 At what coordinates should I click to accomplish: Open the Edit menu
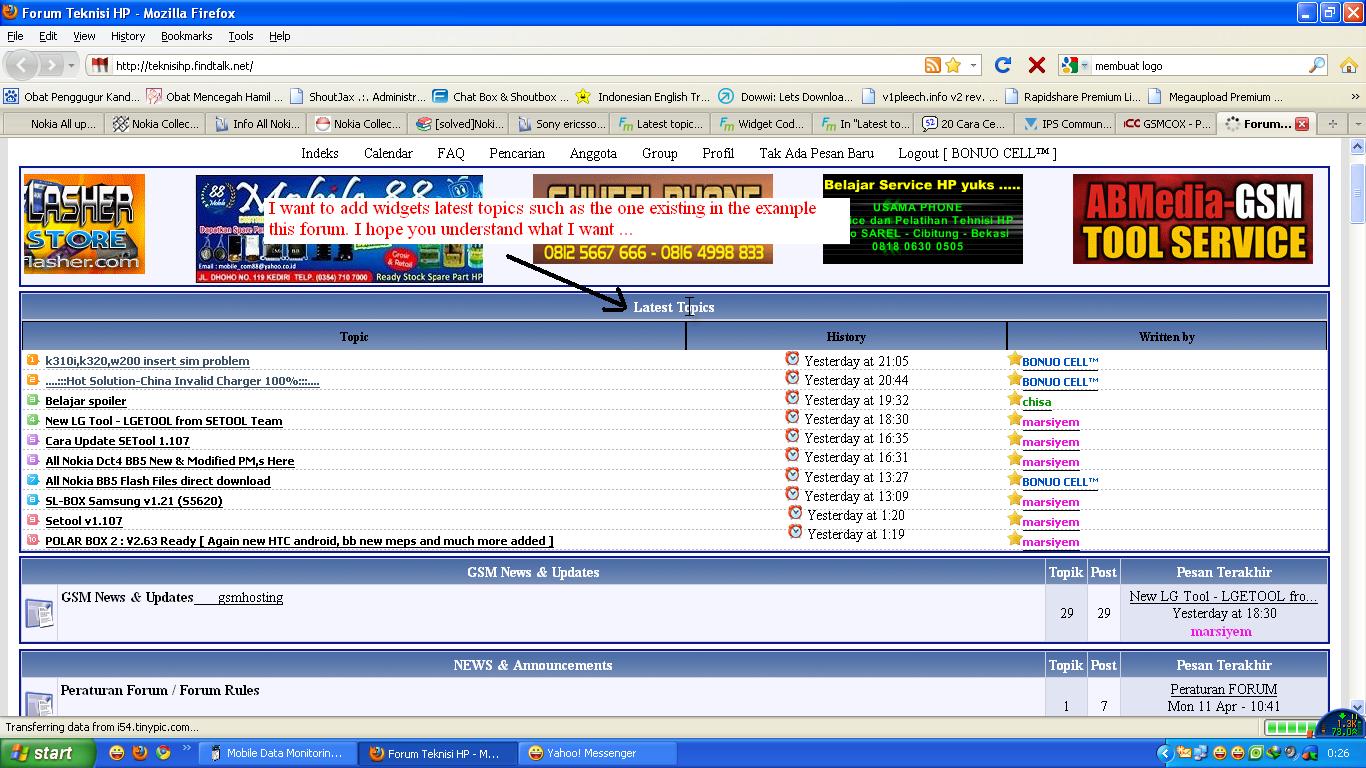(48, 36)
